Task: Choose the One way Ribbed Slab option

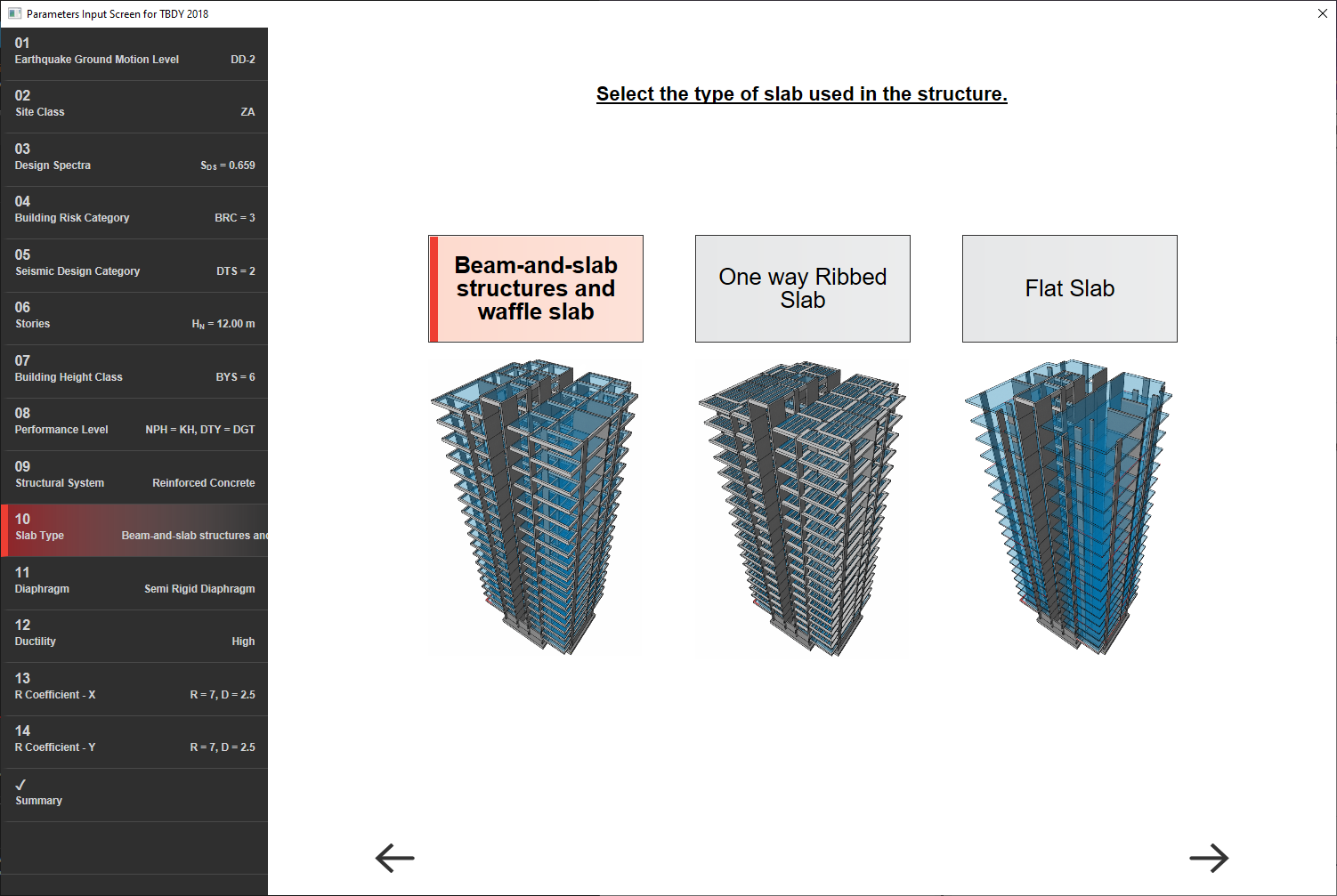Action: tap(802, 288)
